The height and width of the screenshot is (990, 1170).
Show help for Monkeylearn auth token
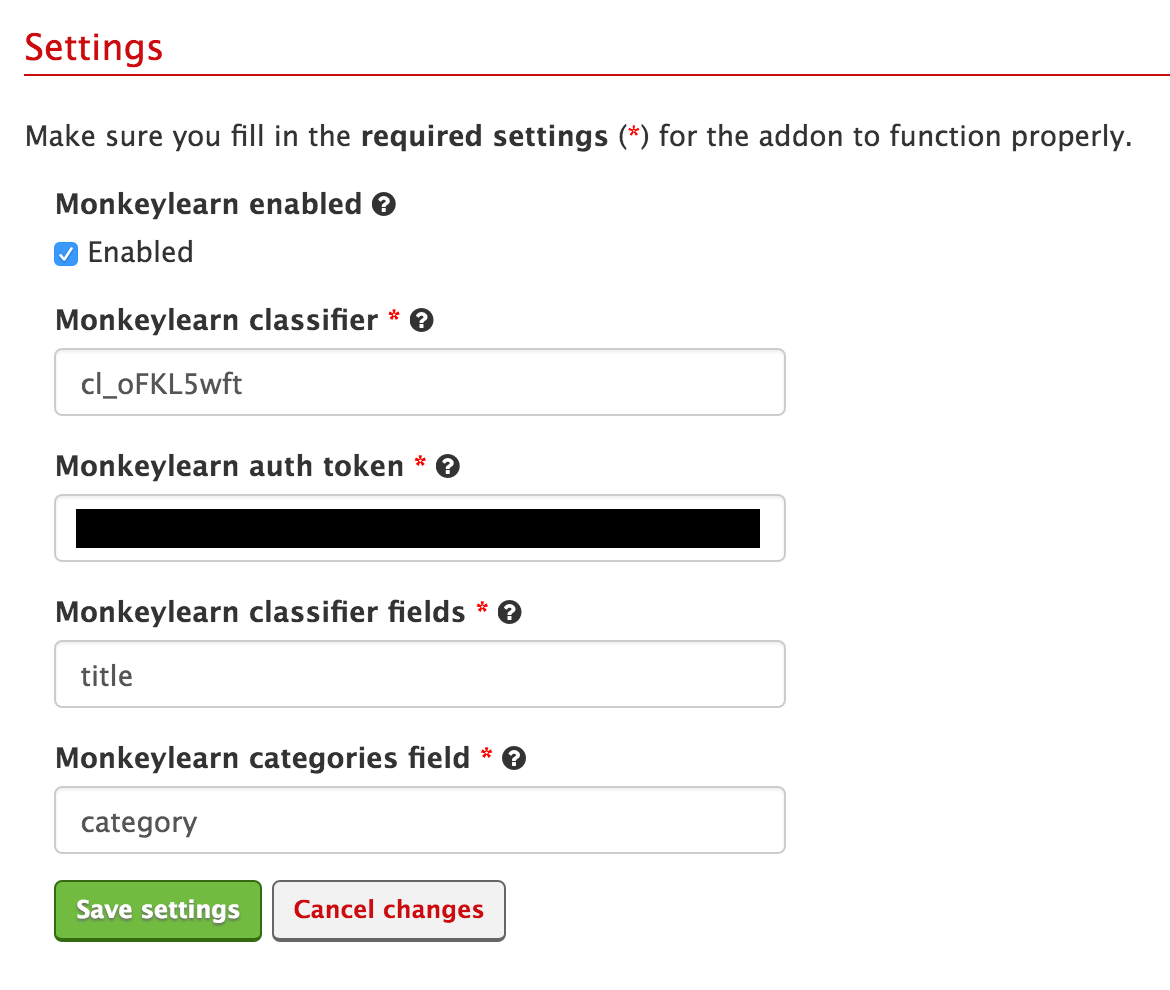click(x=448, y=466)
